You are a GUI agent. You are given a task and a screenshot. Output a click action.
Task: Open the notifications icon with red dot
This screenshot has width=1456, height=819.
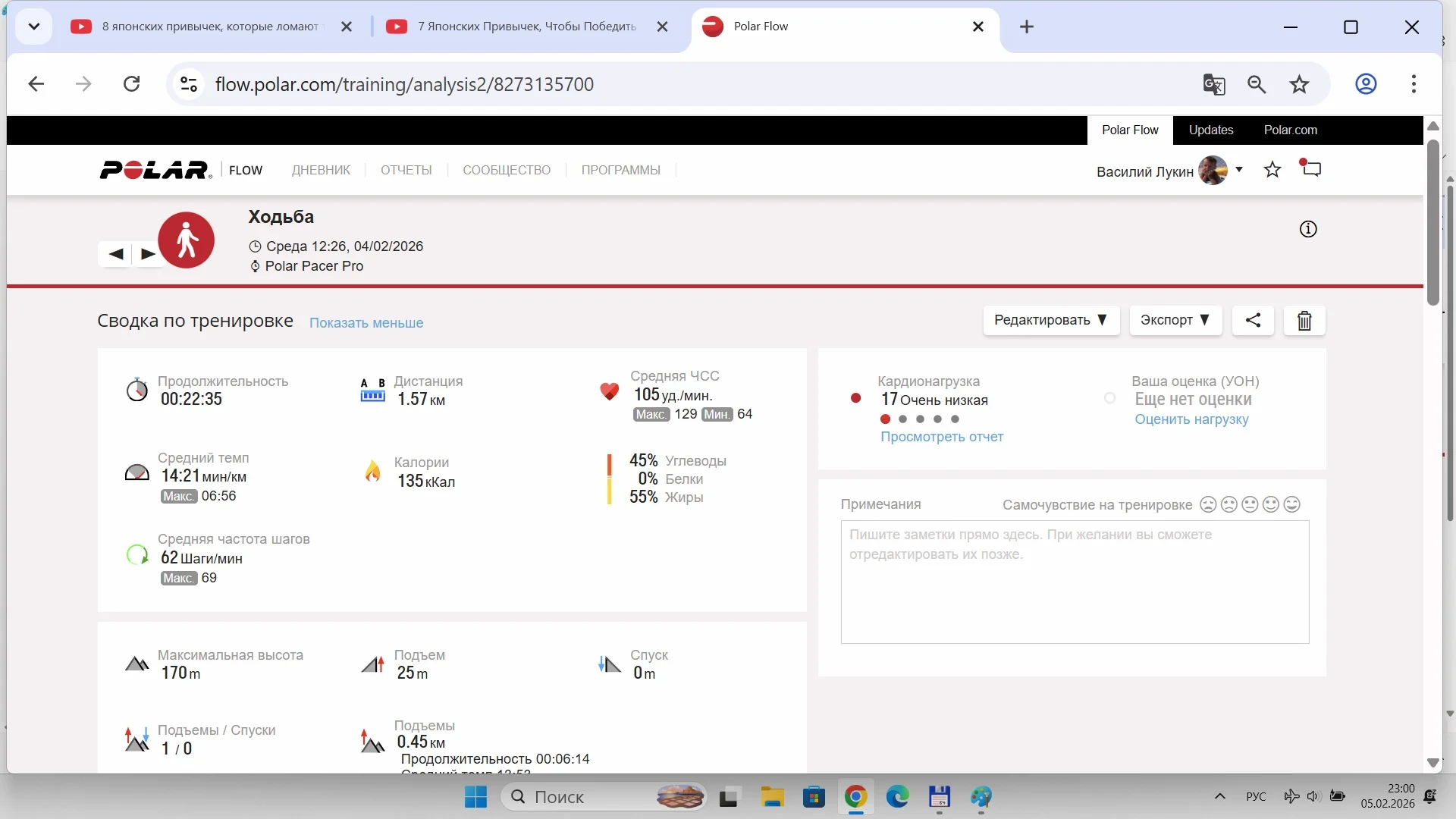coord(1311,168)
